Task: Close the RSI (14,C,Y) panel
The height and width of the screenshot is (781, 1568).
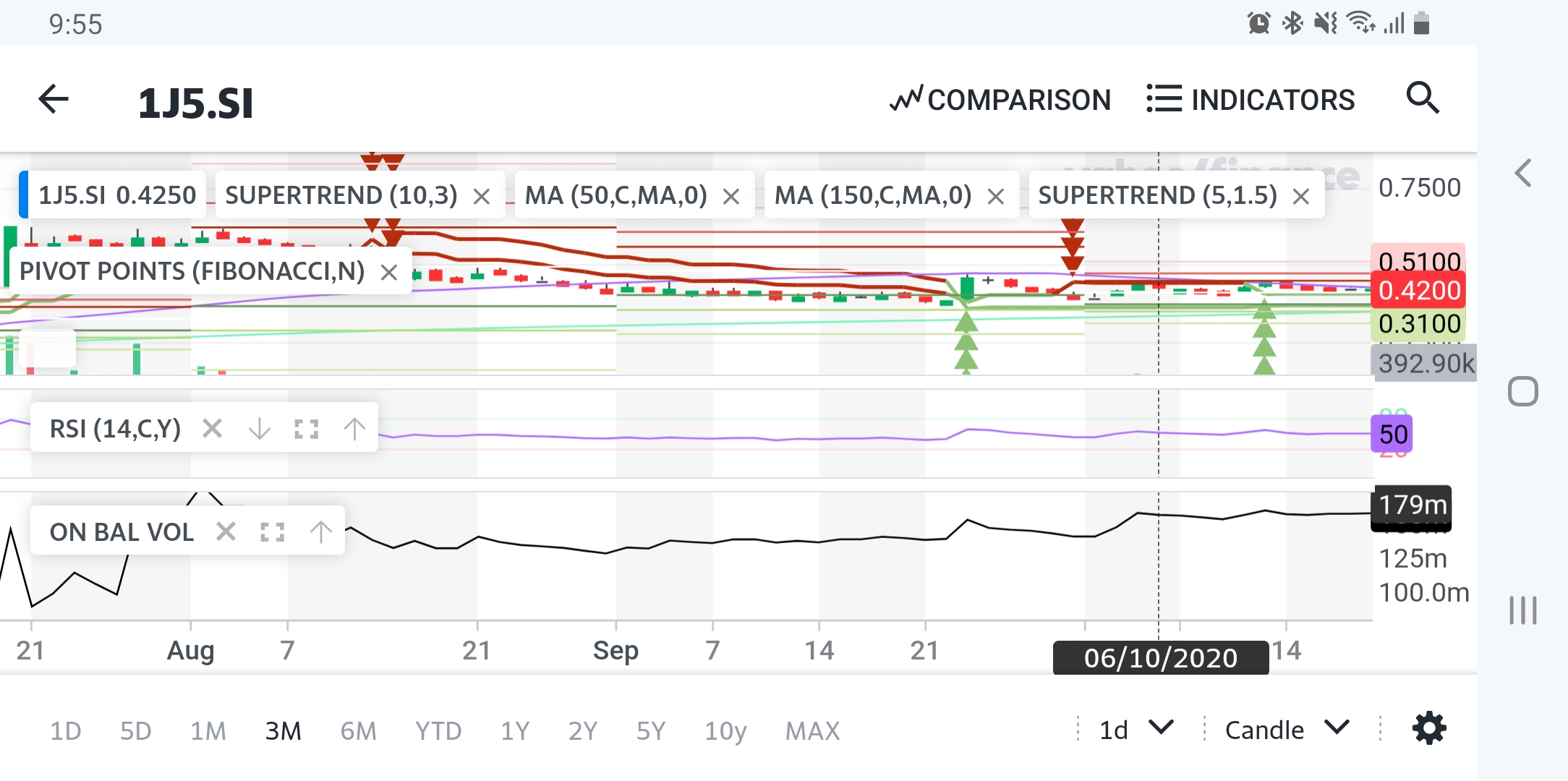Action: [212, 429]
